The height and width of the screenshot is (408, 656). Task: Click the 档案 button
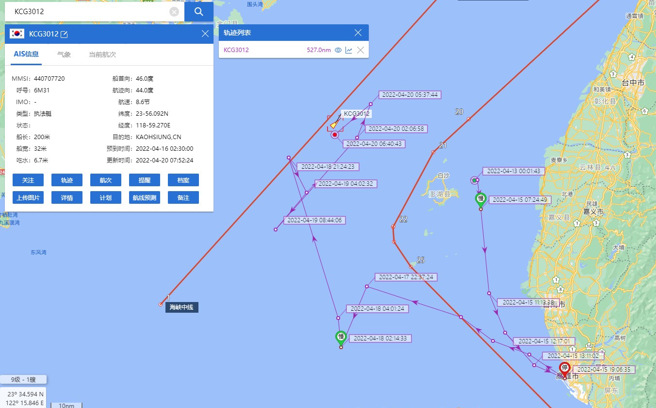pyautogui.click(x=183, y=180)
